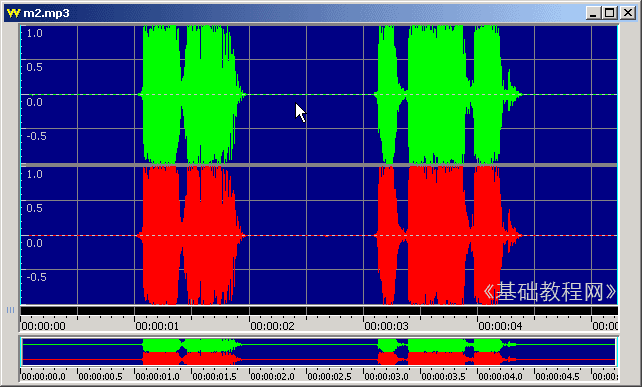
Task: Select the 00:00:04 marker on the main time ruler
Action: pyautogui.click(x=500, y=326)
